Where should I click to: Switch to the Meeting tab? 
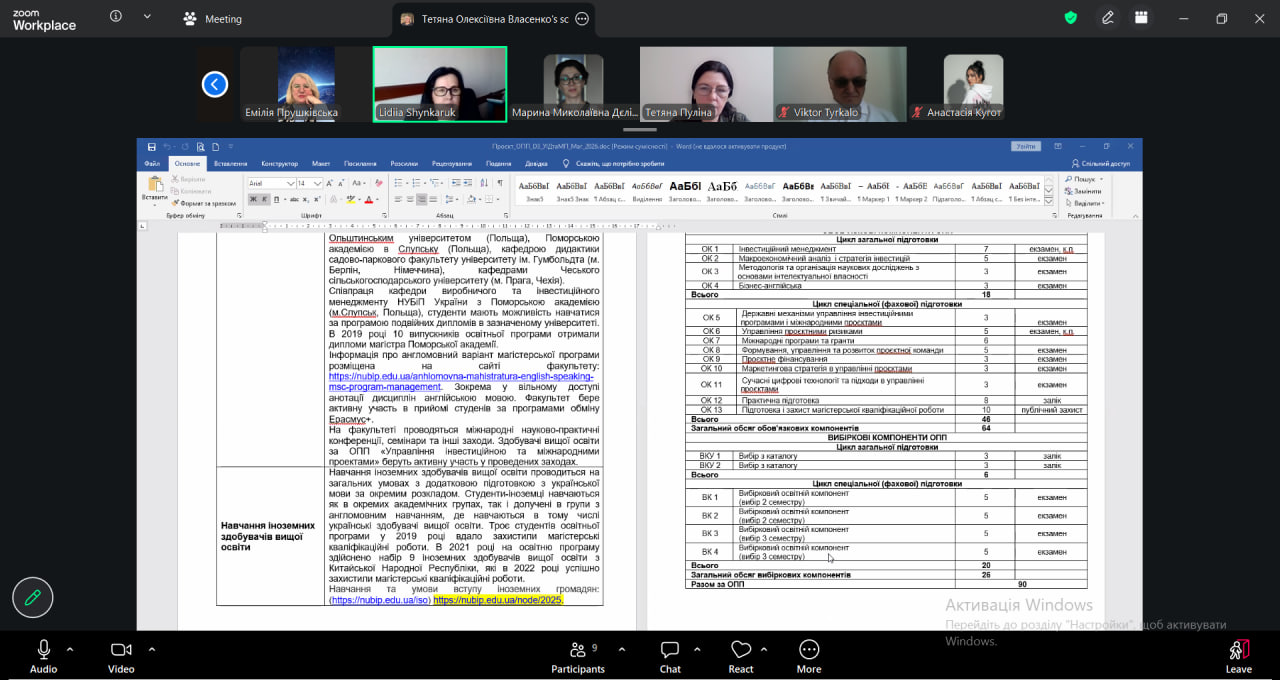pos(212,18)
